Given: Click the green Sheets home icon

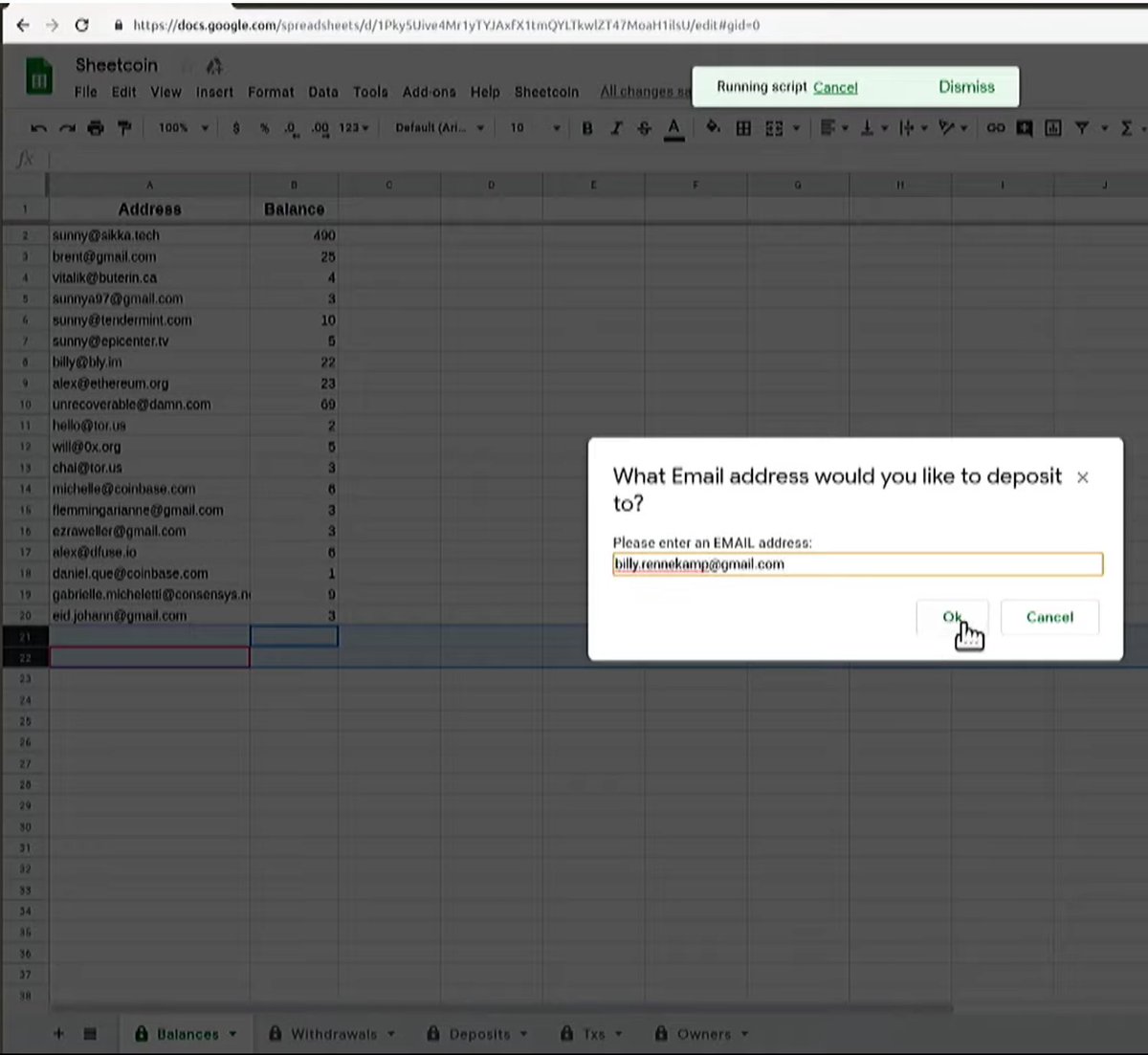Looking at the screenshot, I should click(39, 77).
